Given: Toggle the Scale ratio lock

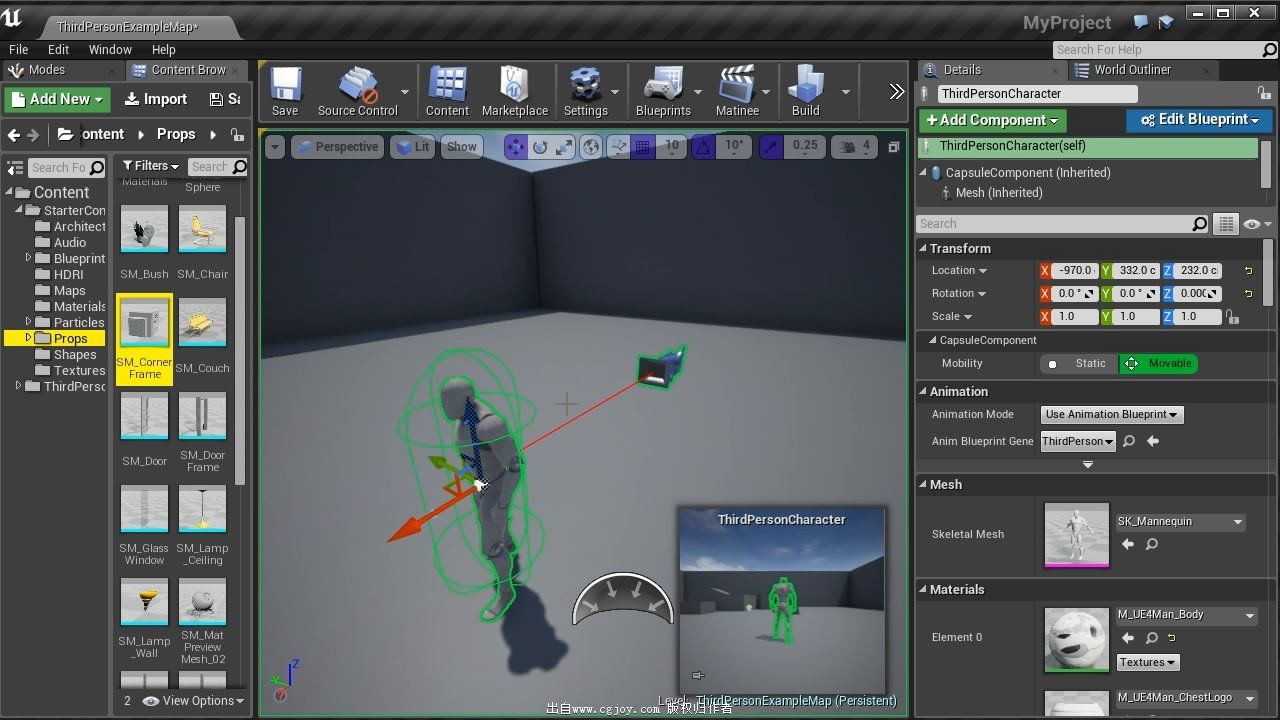Looking at the screenshot, I should click(1232, 317).
